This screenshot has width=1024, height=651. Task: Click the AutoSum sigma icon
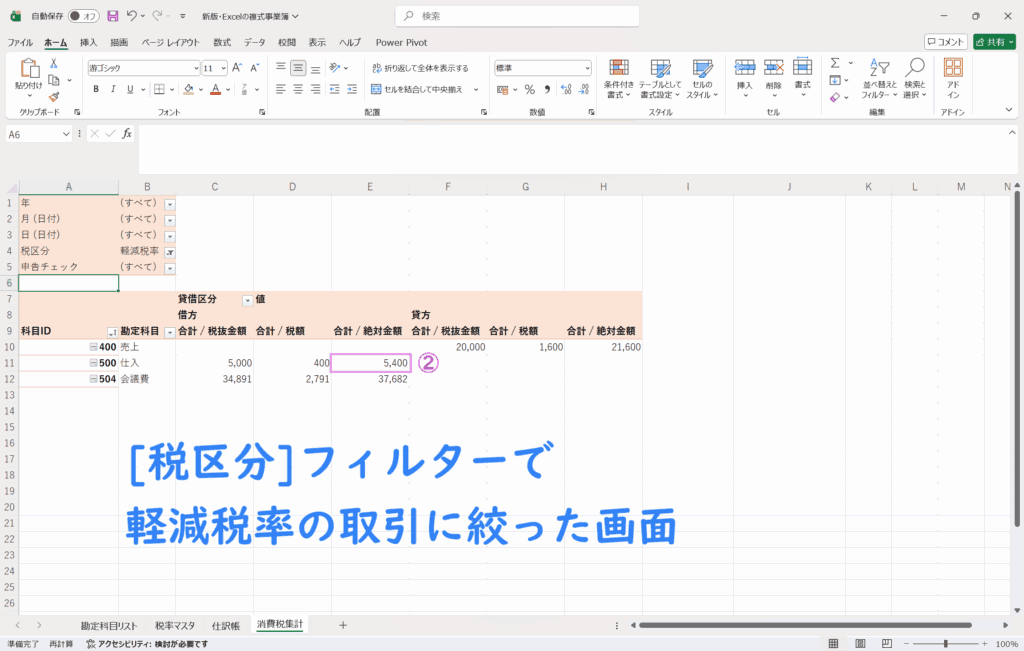pos(835,63)
